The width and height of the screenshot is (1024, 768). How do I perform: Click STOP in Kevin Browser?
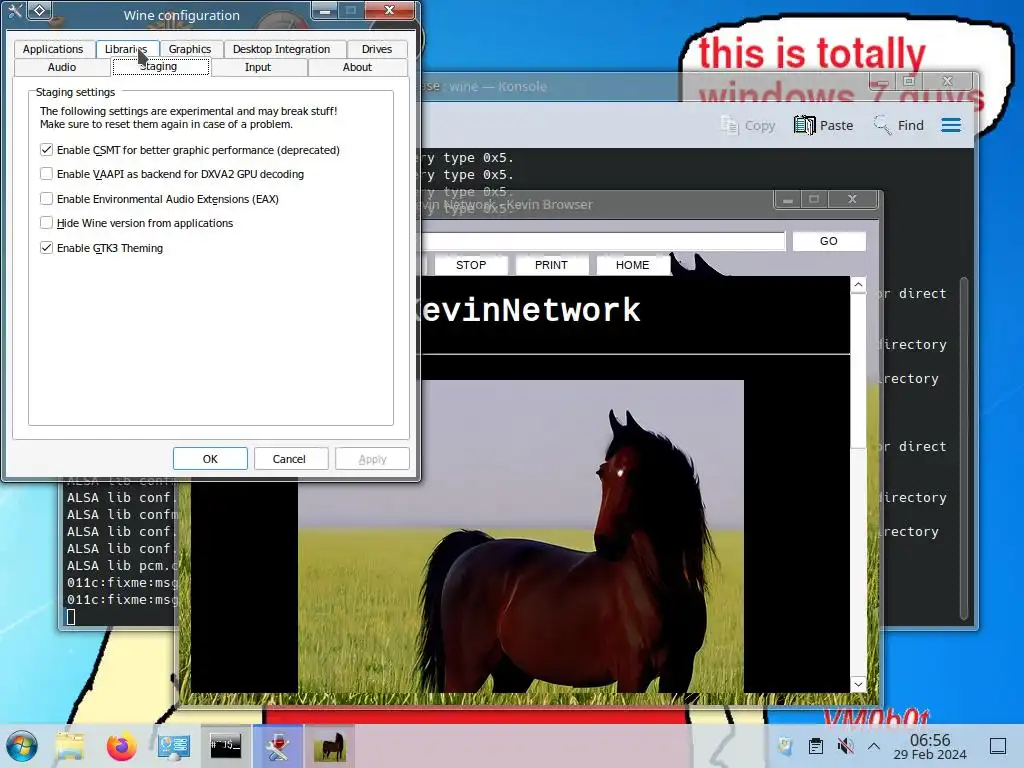[471, 264]
